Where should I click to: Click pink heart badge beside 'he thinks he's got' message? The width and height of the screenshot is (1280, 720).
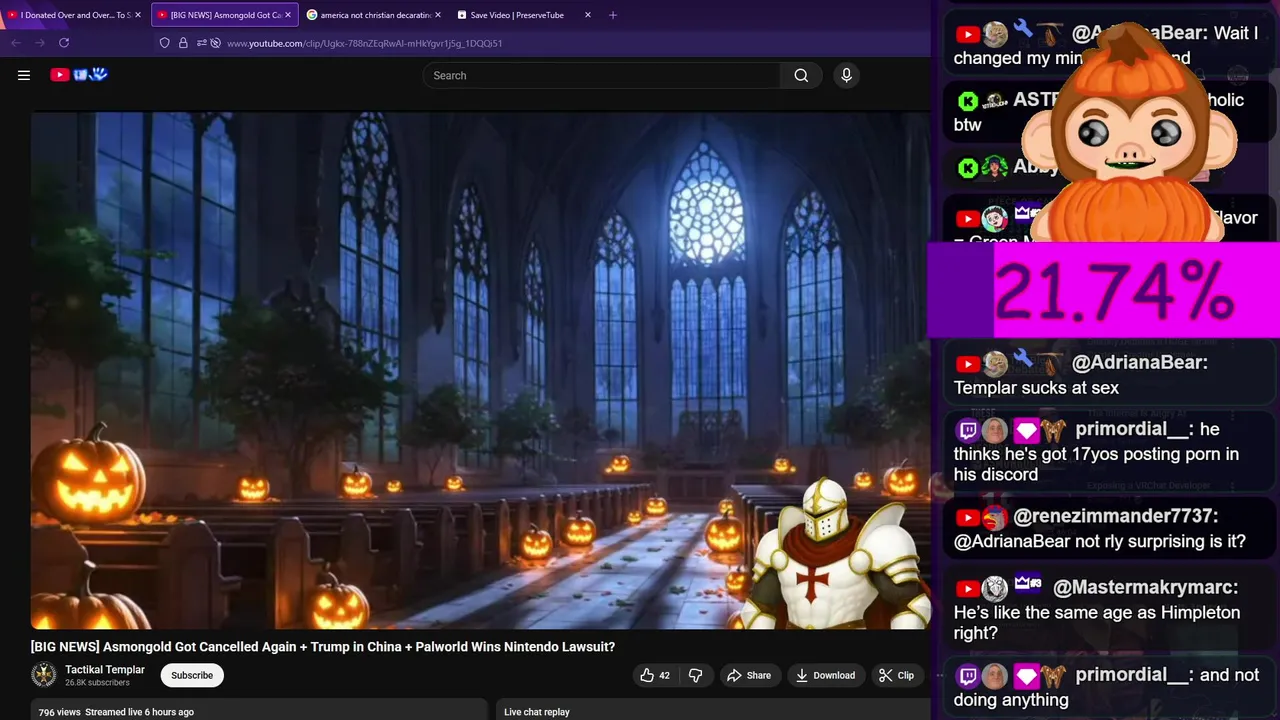pos(1026,430)
